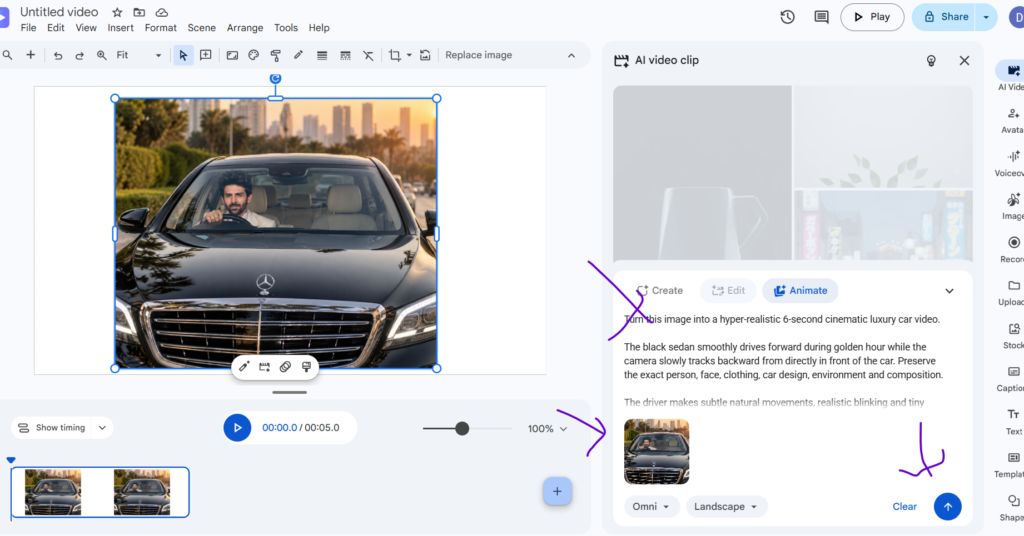This screenshot has width=1024, height=536.
Task: Open the File menu
Action: tap(29, 28)
